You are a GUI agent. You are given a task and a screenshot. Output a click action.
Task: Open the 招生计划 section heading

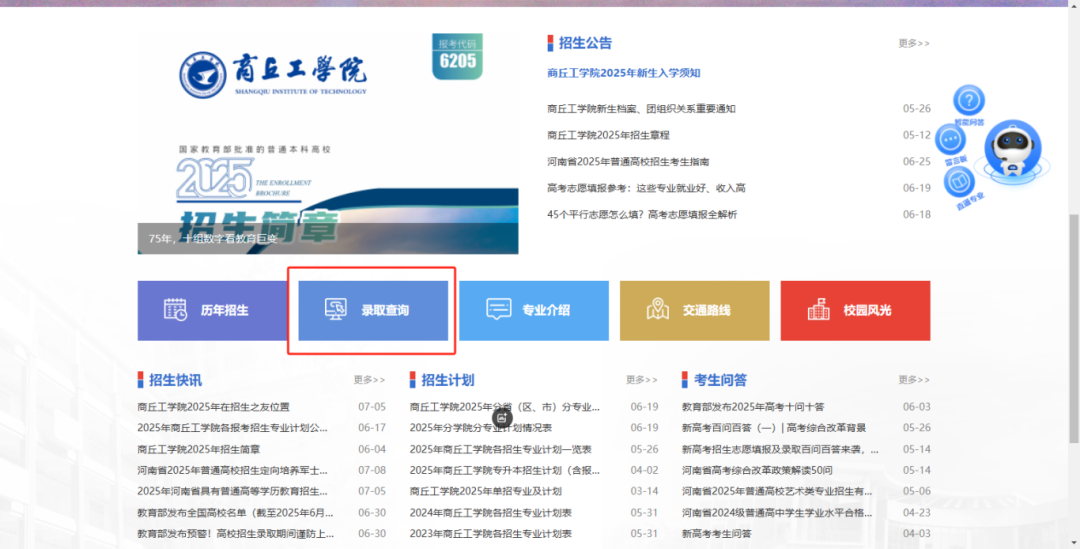tap(448, 380)
